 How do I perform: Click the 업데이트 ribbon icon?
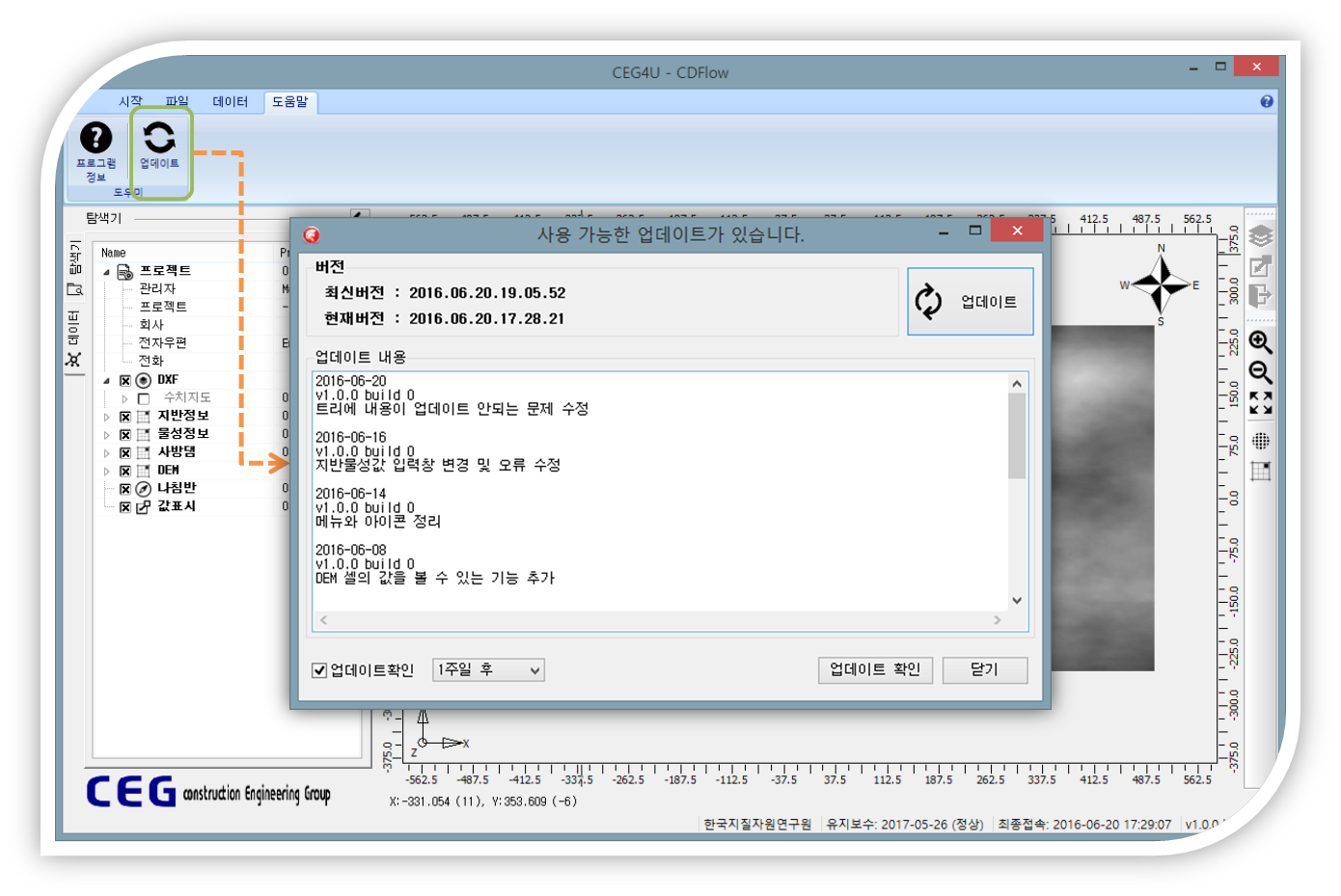(159, 138)
